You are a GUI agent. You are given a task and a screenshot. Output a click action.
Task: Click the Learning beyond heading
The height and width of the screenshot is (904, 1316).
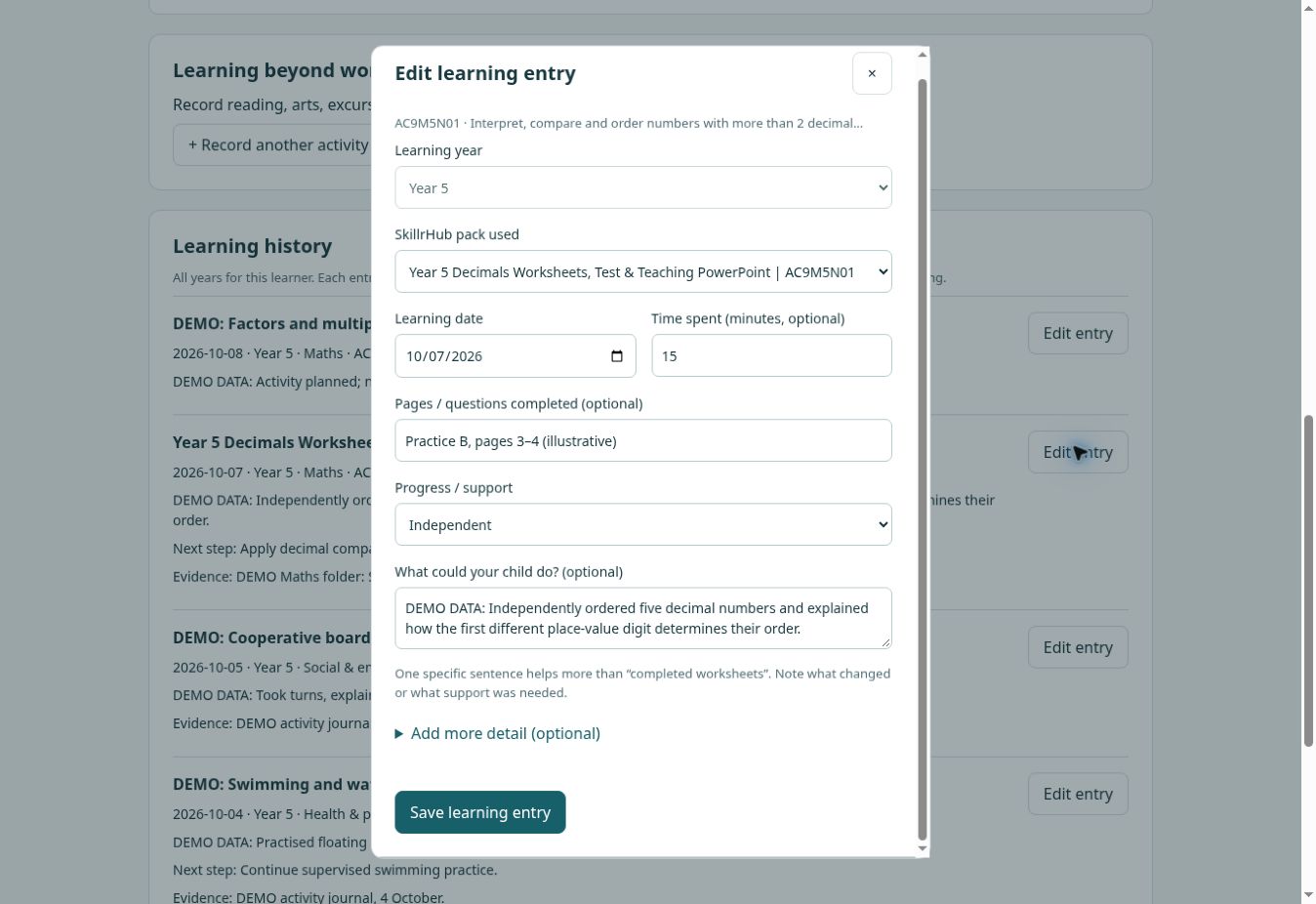coord(271,70)
